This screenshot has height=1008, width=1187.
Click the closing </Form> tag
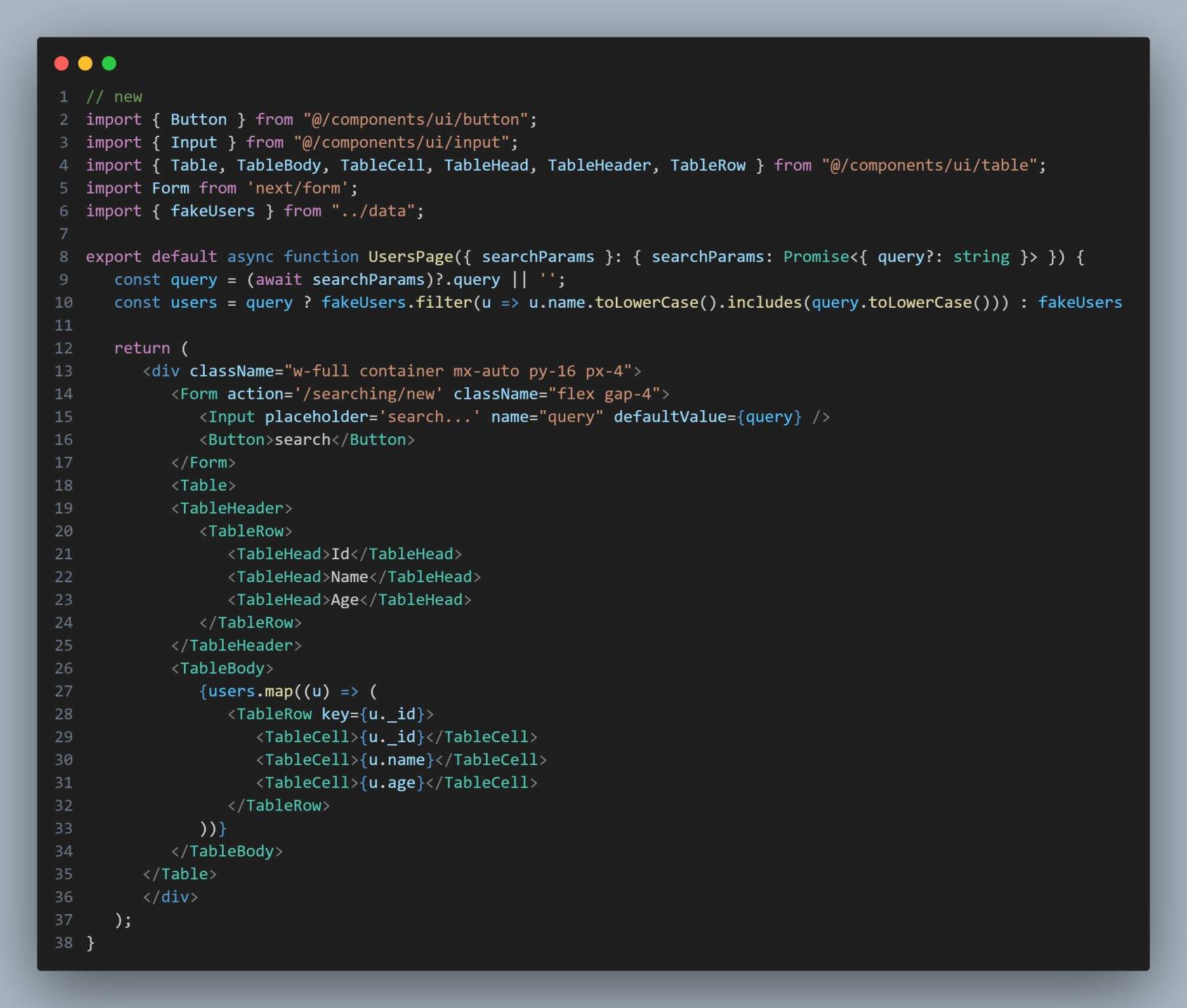click(204, 463)
